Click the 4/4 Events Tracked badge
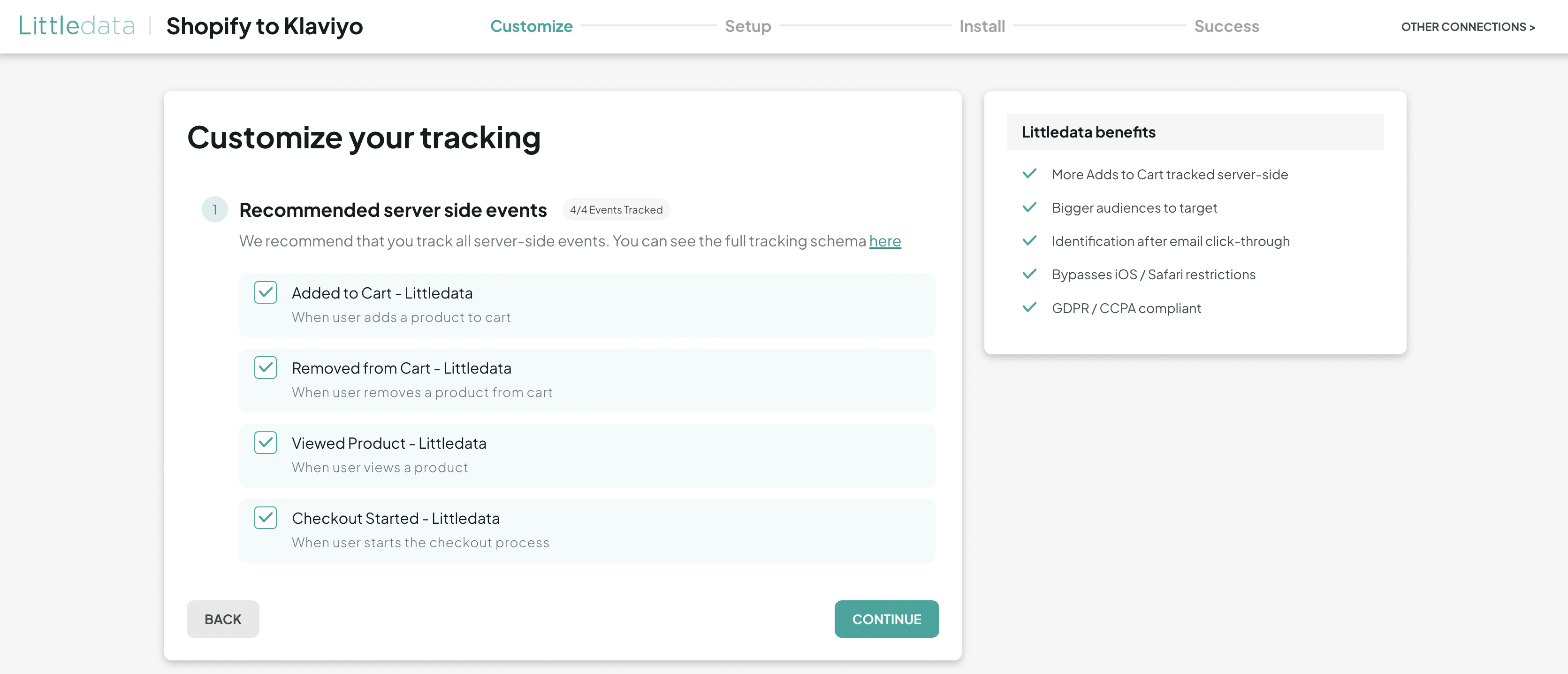 click(x=616, y=210)
